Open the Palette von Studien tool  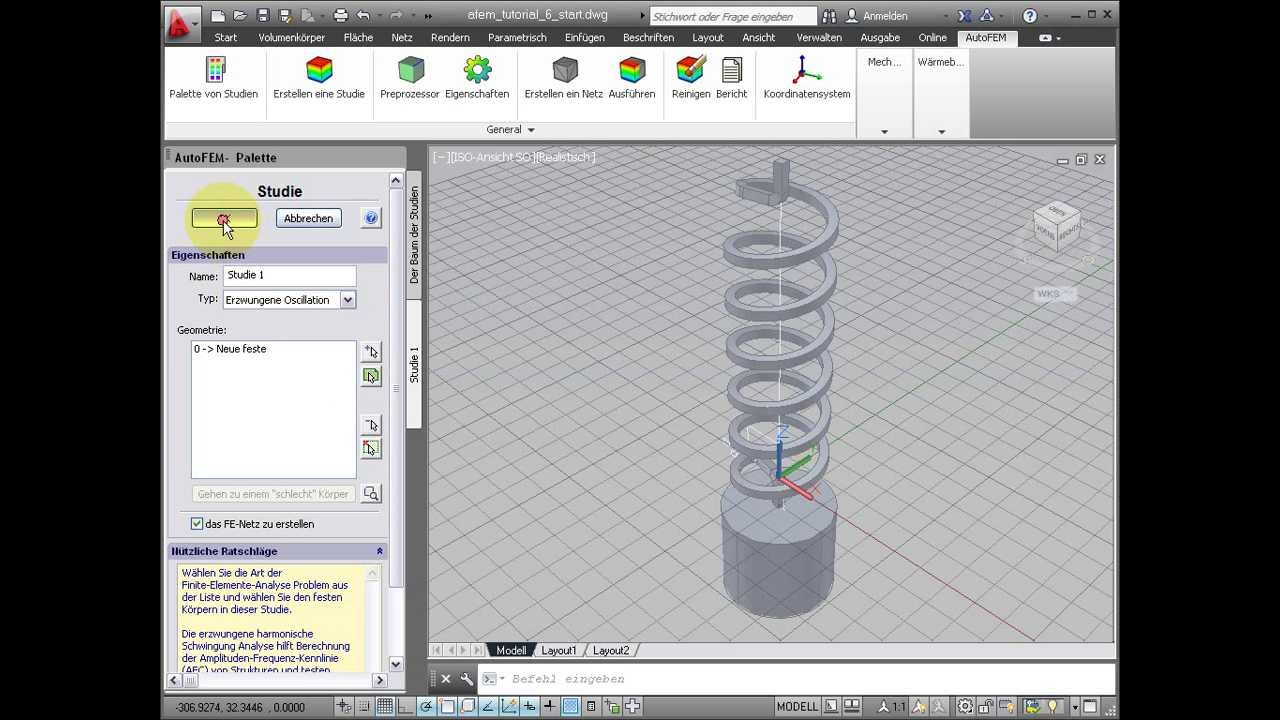pos(213,78)
